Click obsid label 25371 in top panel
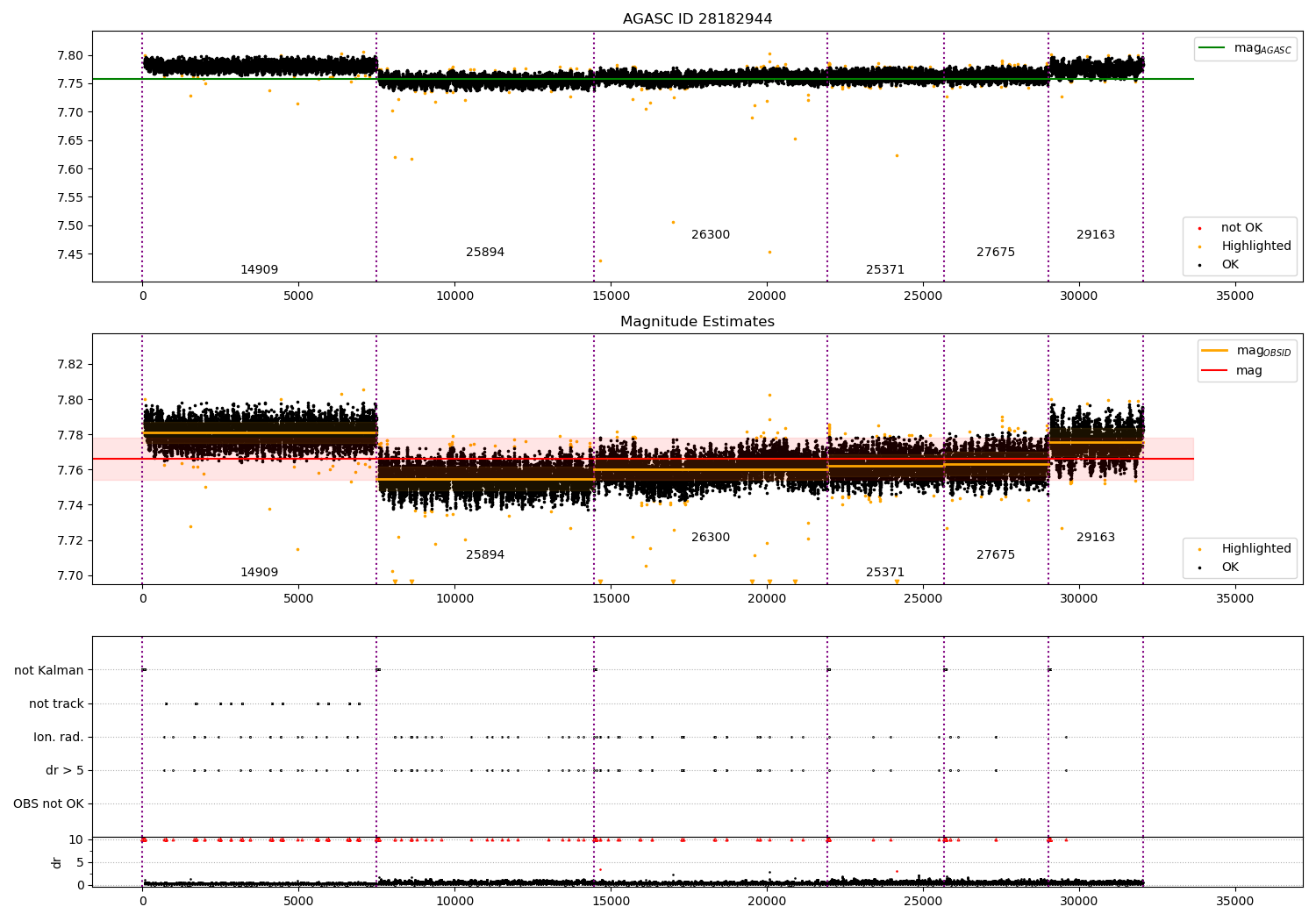 click(x=885, y=270)
